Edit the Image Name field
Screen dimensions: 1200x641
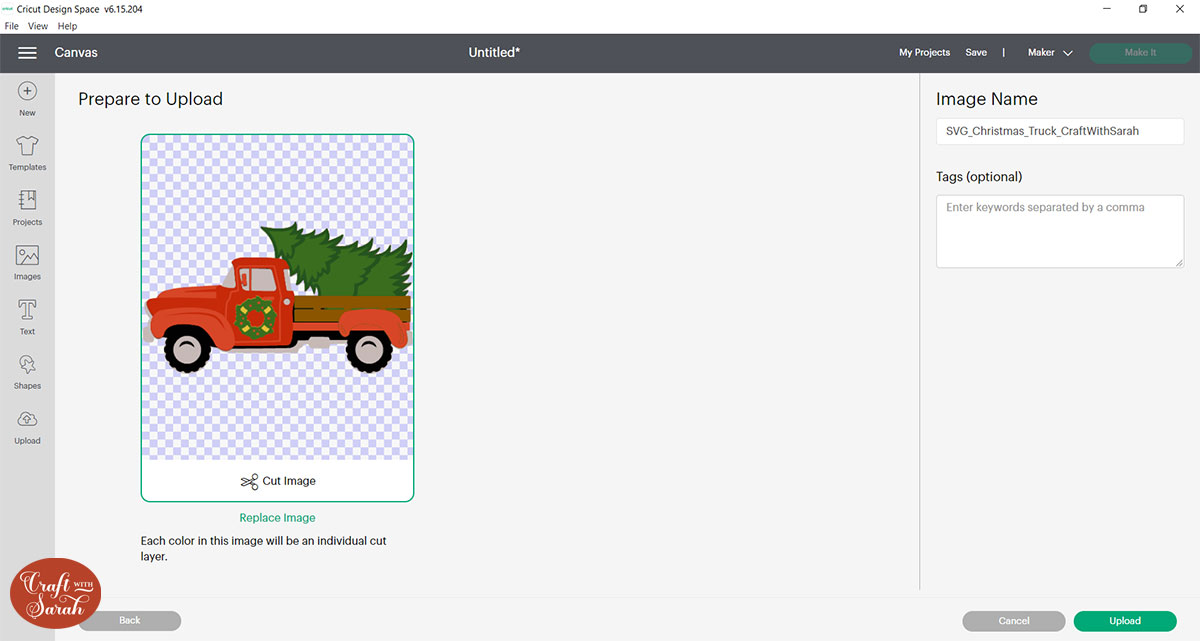point(1059,131)
